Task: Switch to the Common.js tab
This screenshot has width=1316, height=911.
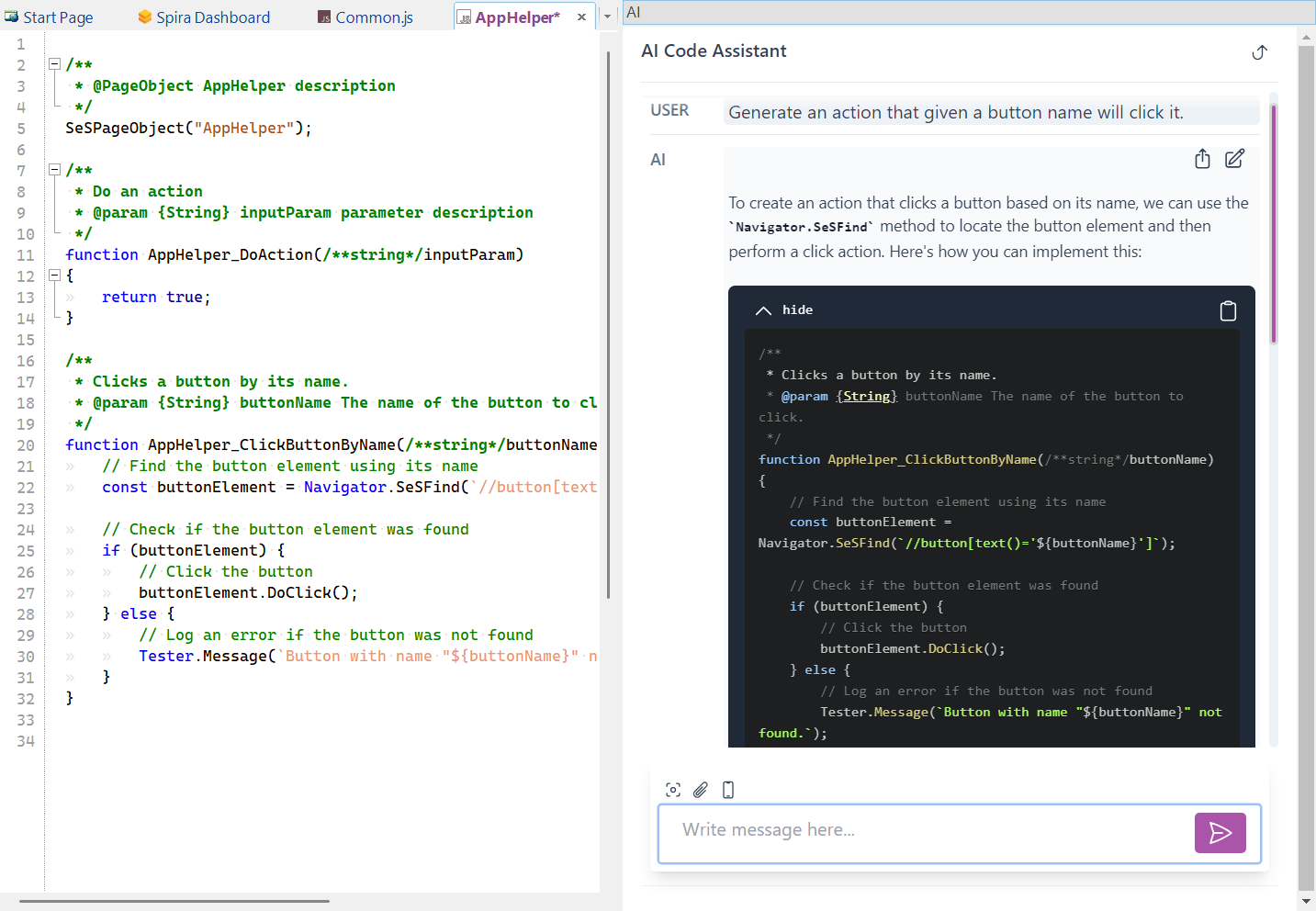Action: [364, 16]
